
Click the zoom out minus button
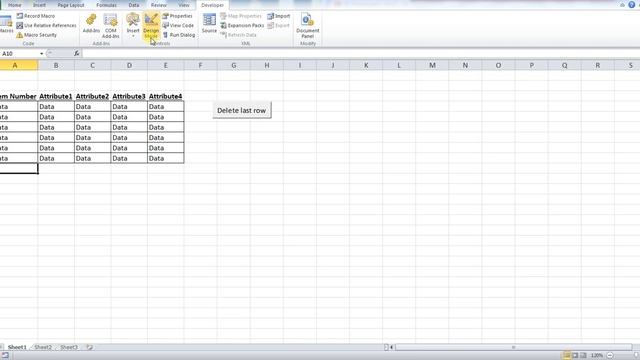point(610,356)
